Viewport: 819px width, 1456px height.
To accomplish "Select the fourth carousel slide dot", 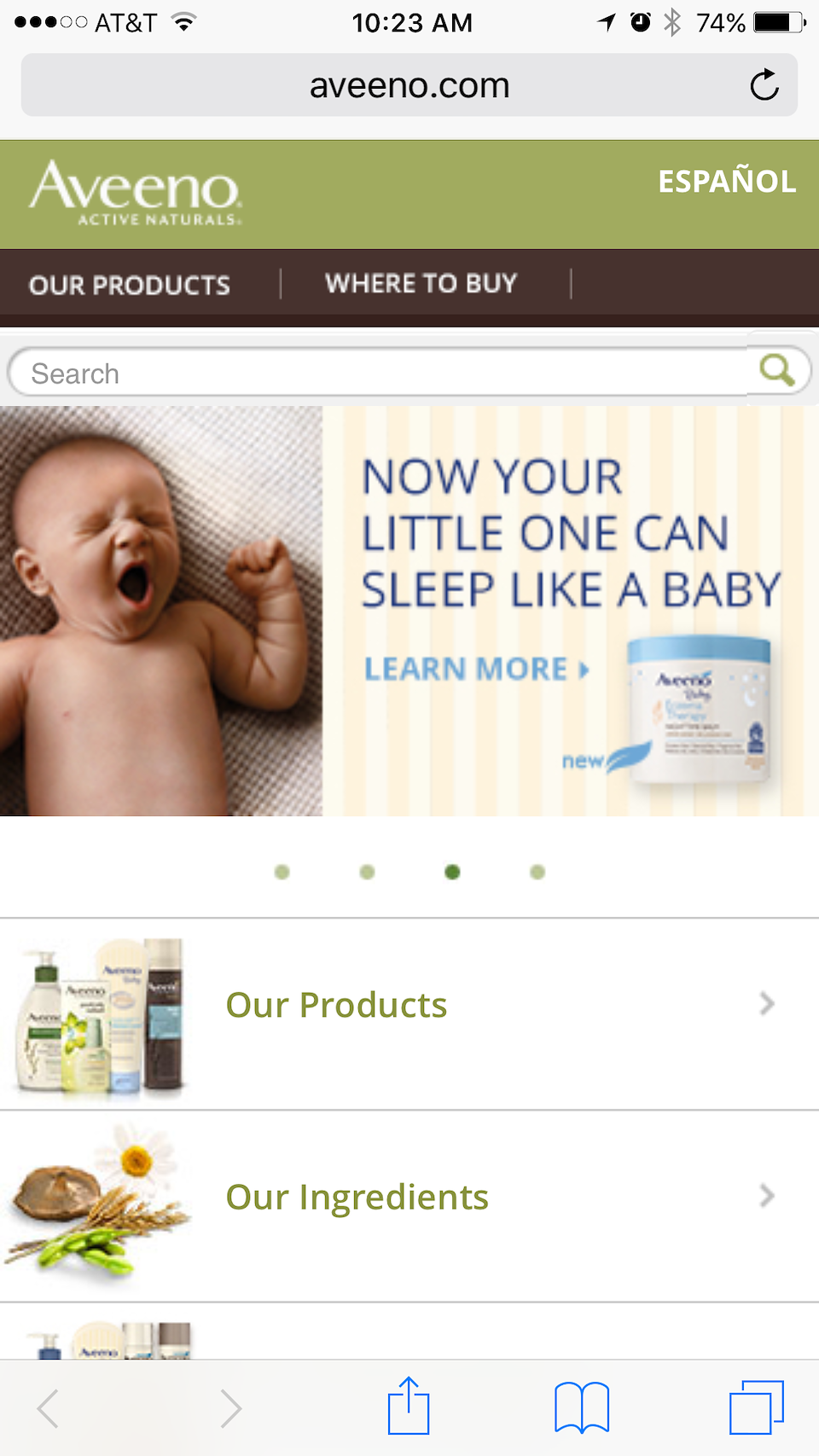I will tap(537, 872).
